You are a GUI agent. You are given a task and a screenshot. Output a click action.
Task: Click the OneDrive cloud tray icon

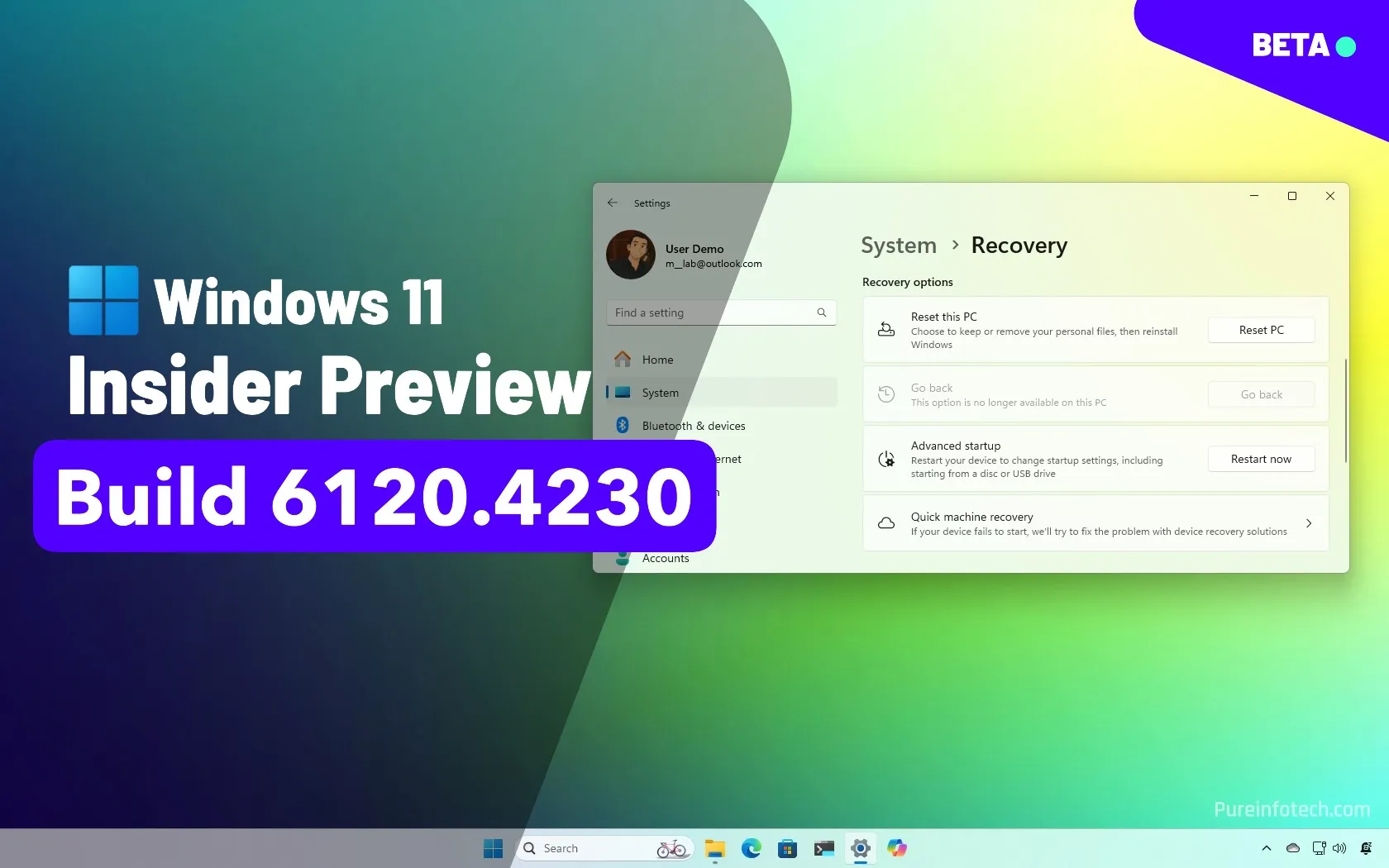click(x=1293, y=848)
